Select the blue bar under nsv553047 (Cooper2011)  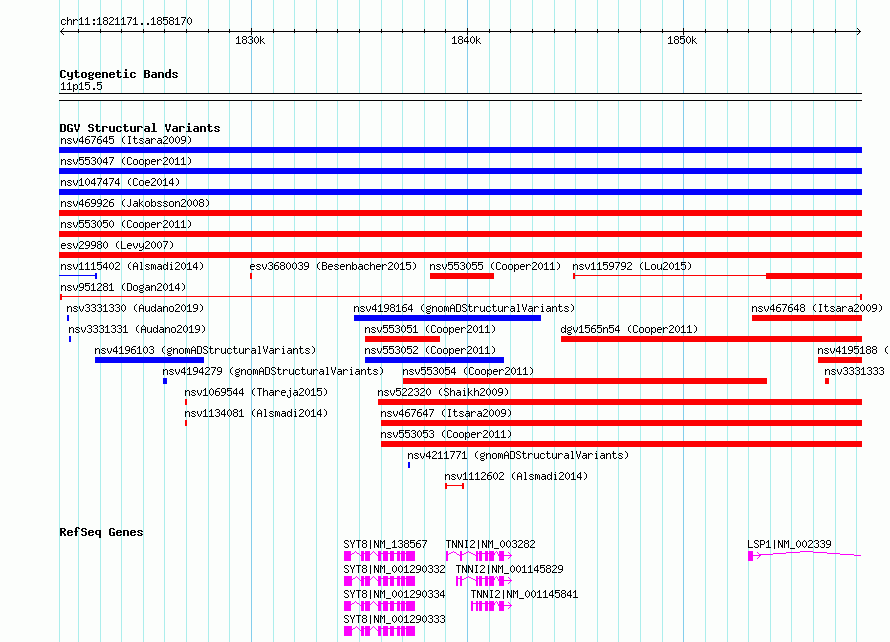[460, 171]
